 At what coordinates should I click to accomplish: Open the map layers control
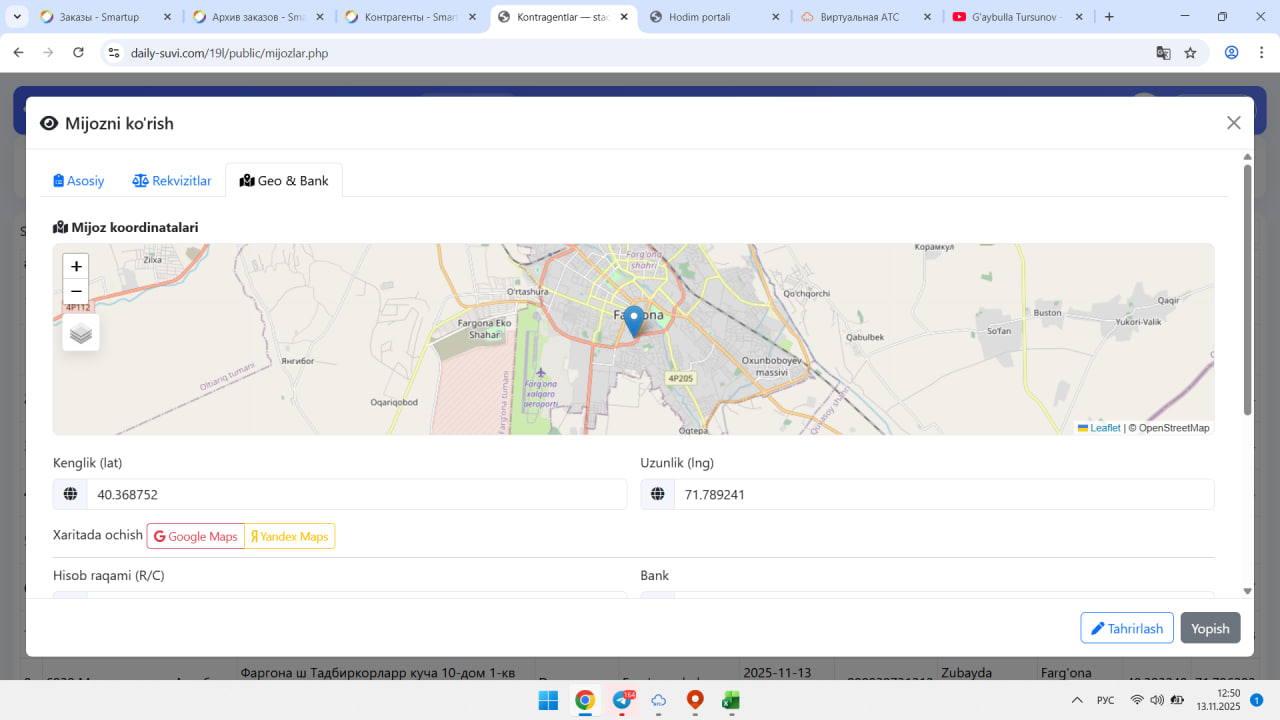[x=81, y=333]
